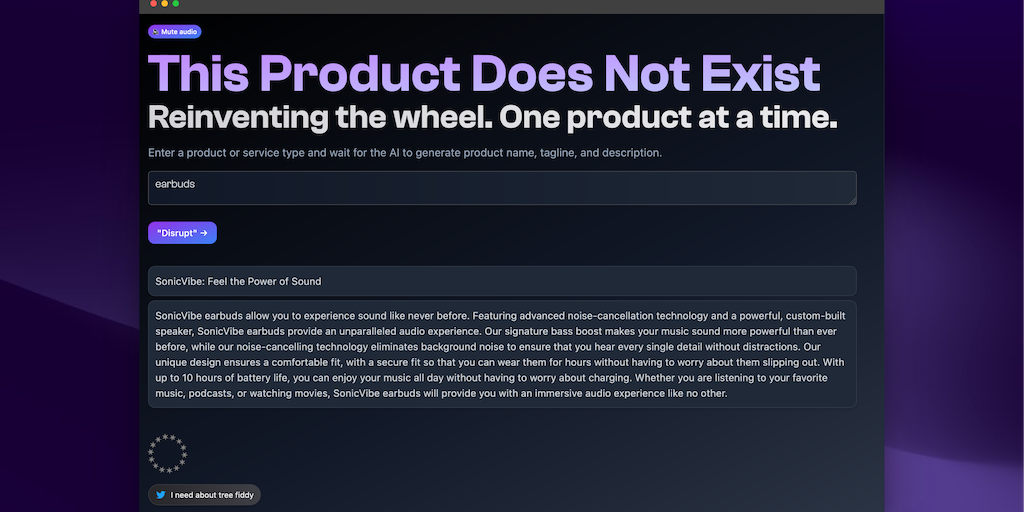
Task: Click the arrow on the Disrupt button
Action: pos(204,233)
